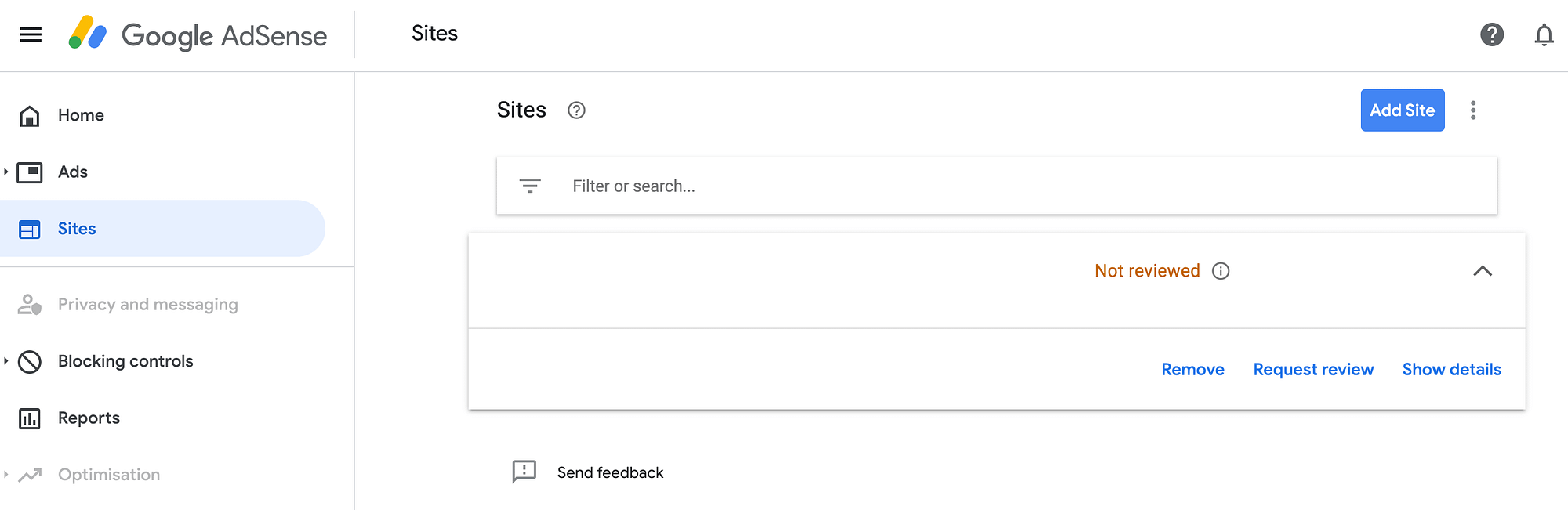1568x510 pixels.
Task: Open the main Help icon in the header
Action: (1491, 34)
